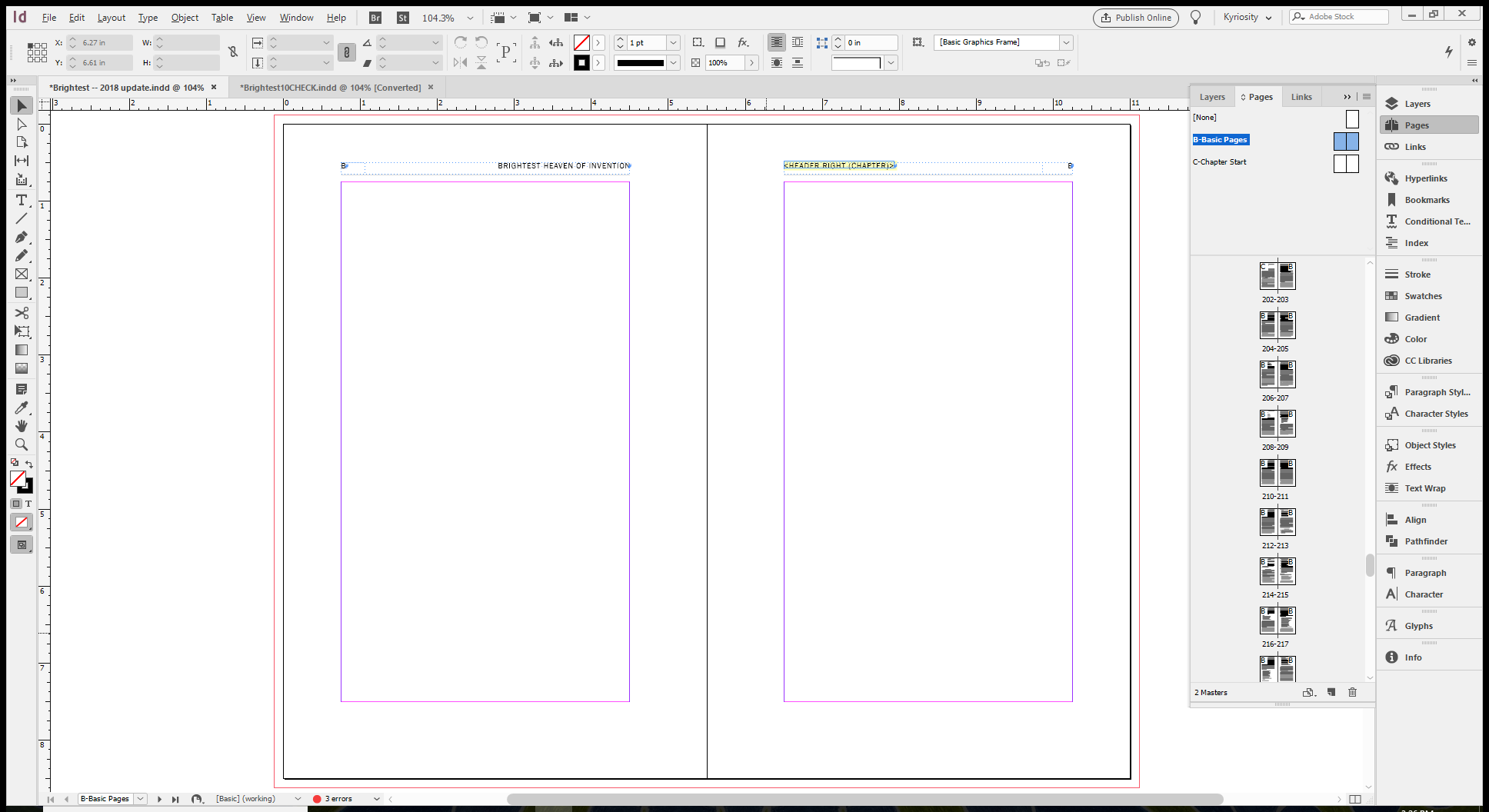Set formatting affects text
The width and height of the screenshot is (1489, 812).
(28, 504)
